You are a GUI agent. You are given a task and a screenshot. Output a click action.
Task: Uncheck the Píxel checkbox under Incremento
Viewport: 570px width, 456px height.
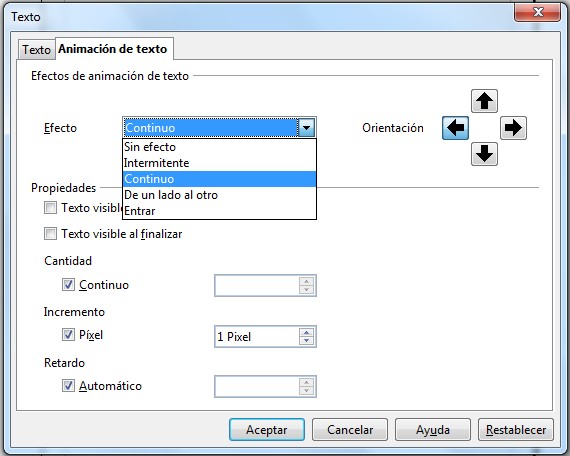(68, 335)
